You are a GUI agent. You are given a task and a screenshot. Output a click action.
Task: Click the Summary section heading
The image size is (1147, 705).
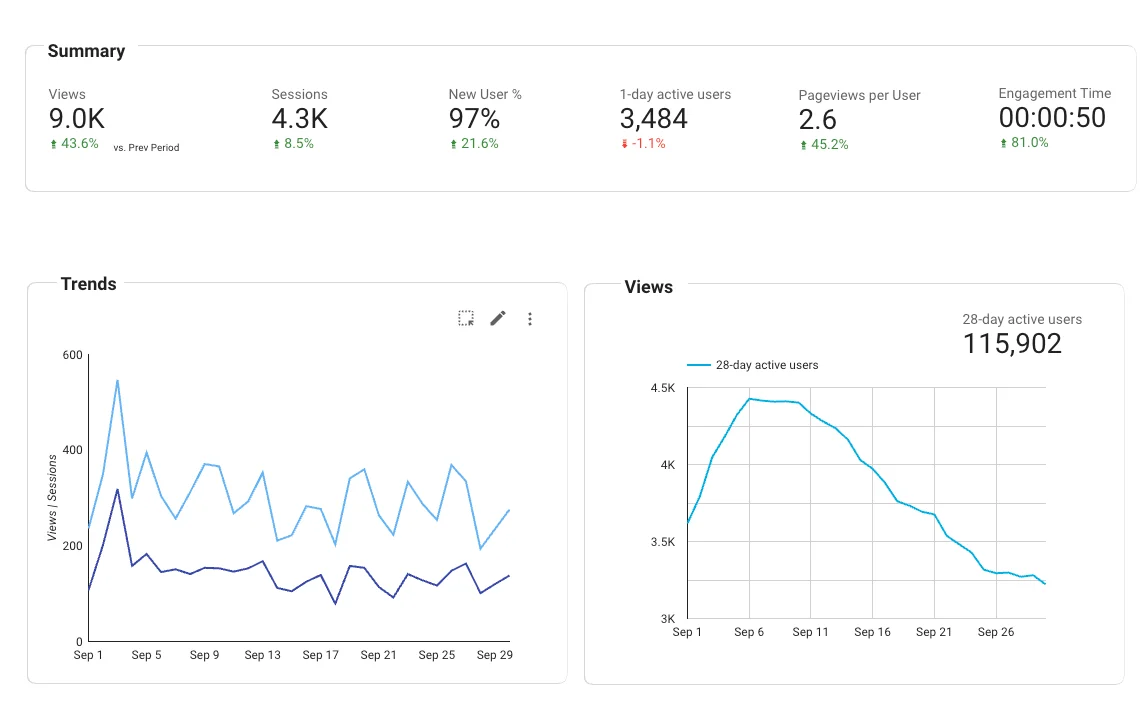click(86, 51)
